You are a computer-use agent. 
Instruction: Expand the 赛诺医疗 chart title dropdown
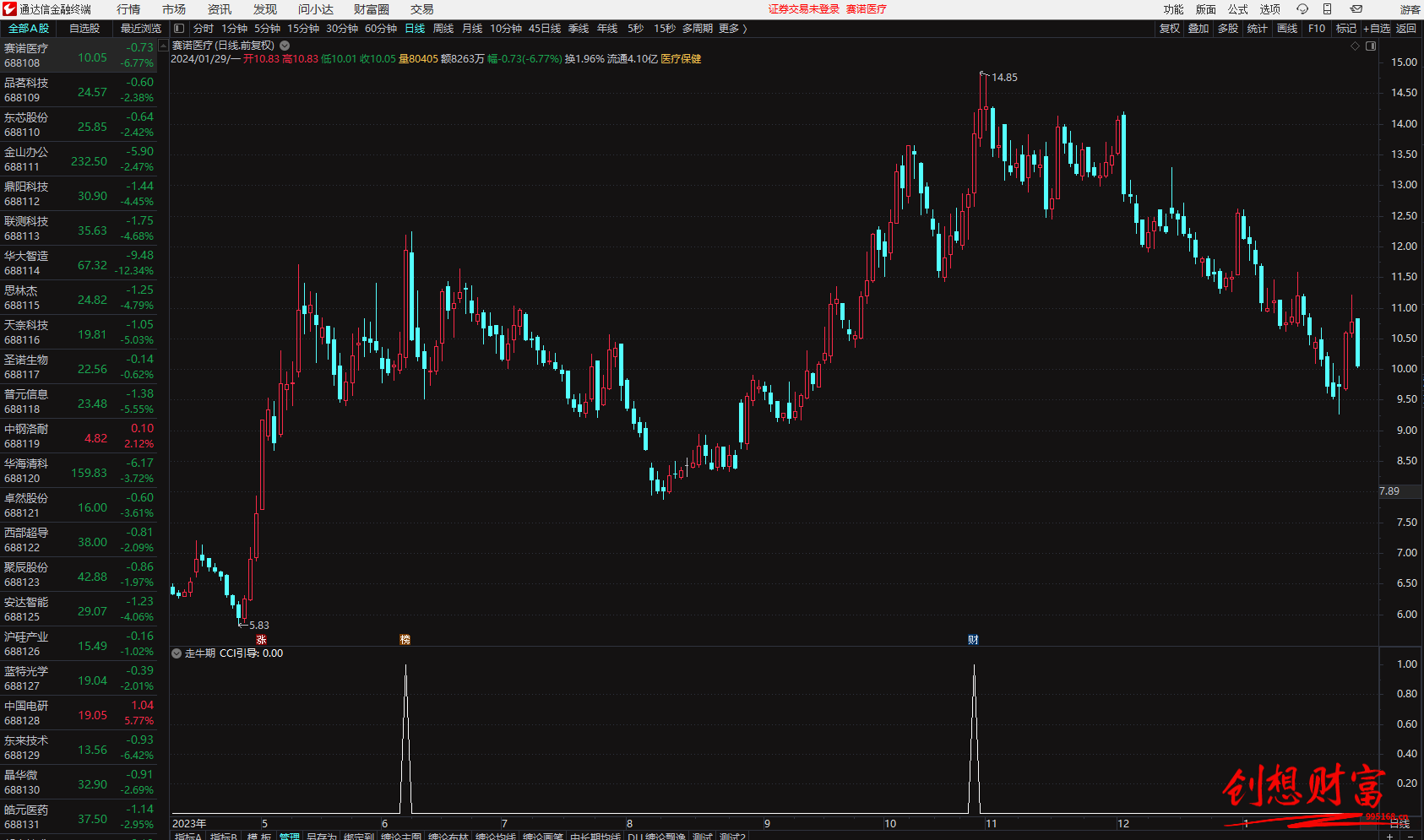285,46
